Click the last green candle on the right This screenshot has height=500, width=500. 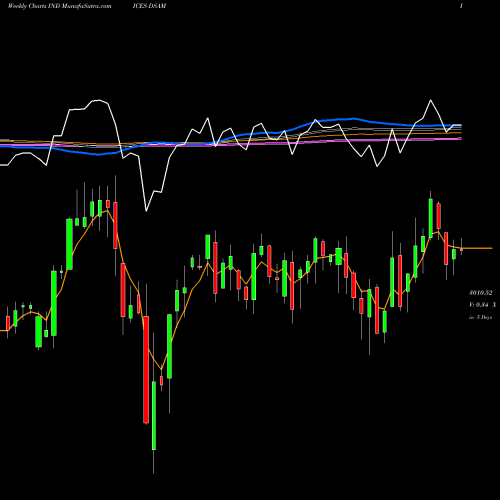coord(454,254)
